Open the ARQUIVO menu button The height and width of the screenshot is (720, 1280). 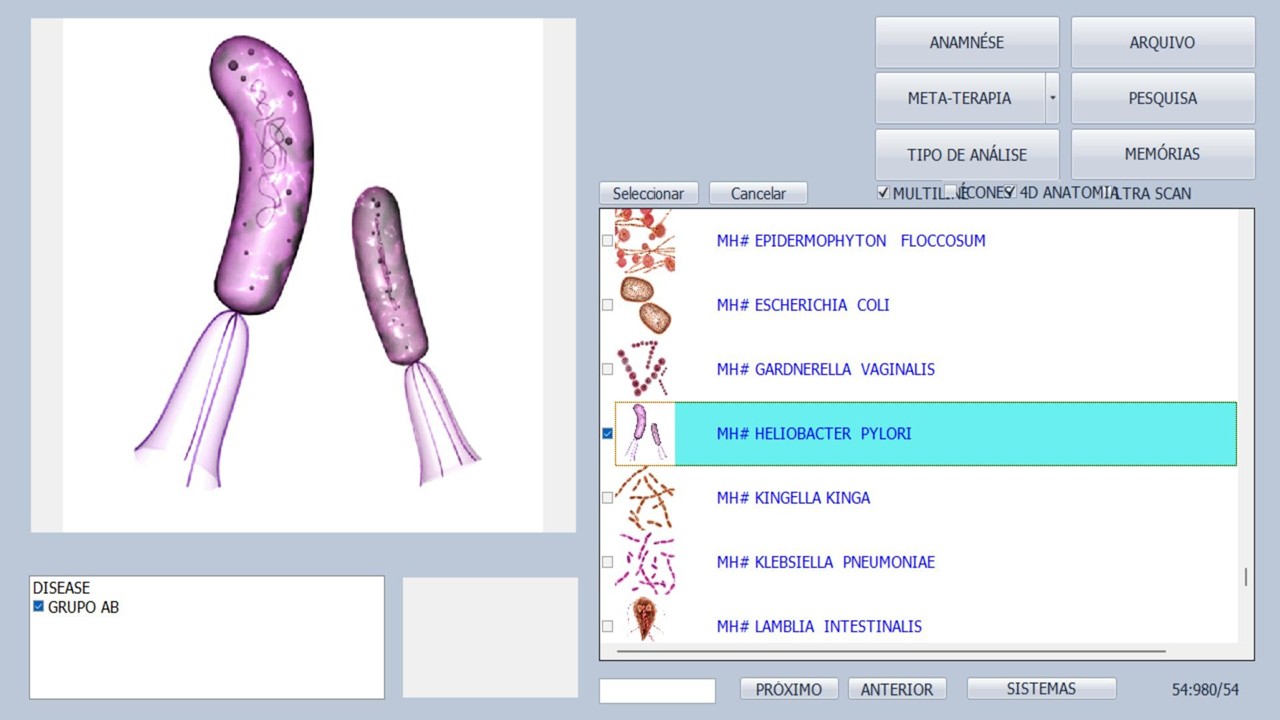coord(1162,42)
